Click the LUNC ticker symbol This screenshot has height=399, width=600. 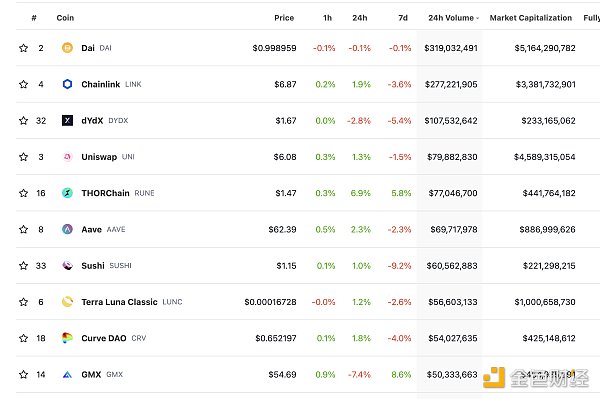click(173, 302)
